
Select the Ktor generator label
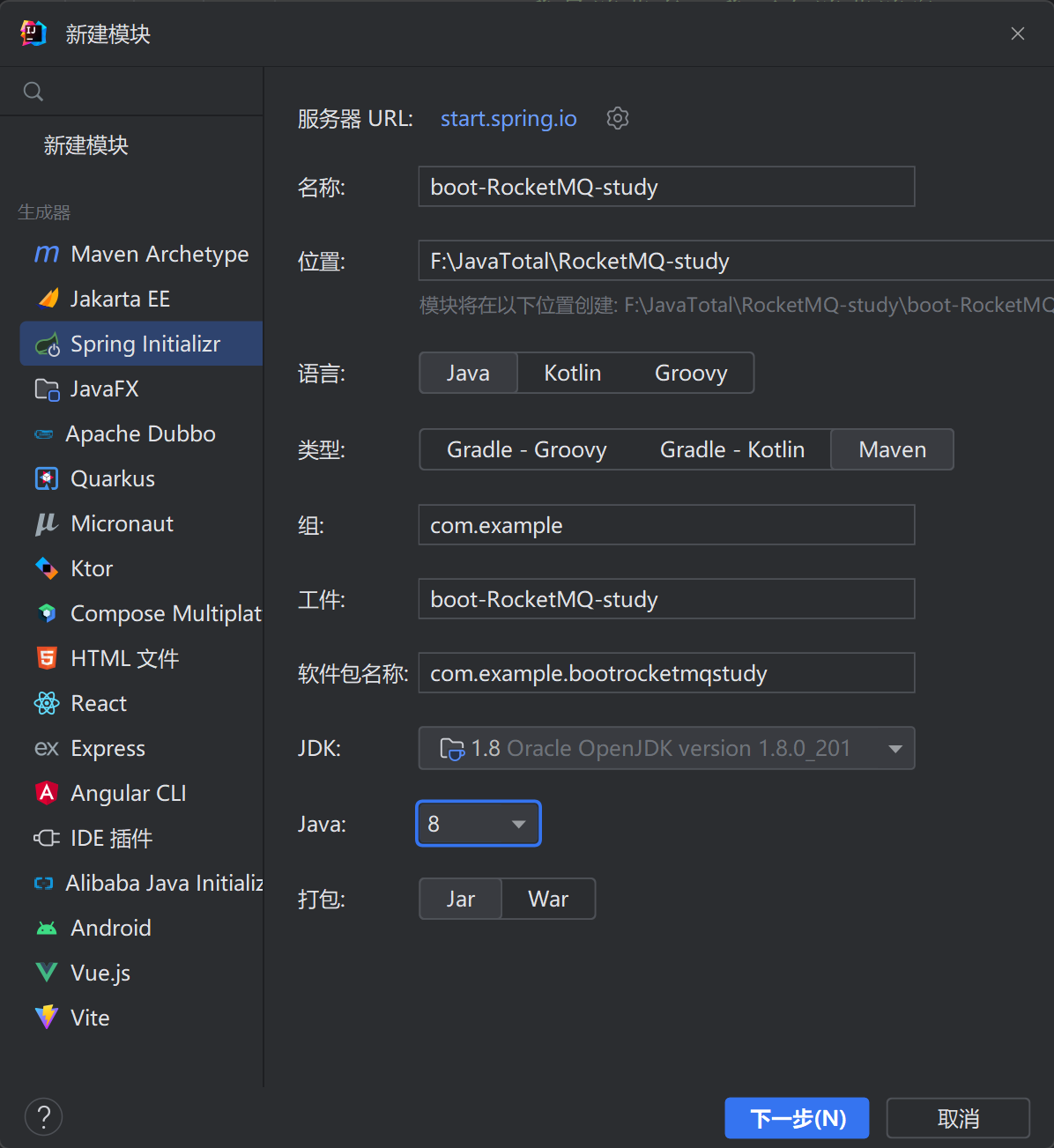pyautogui.click(x=92, y=568)
